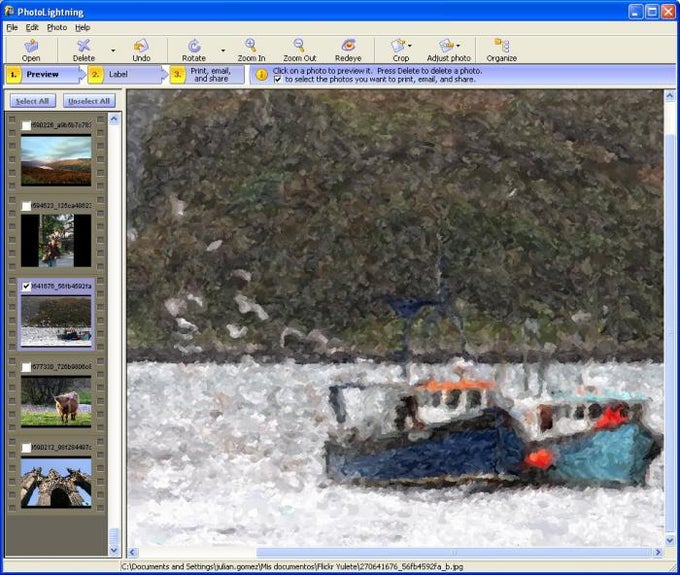Click preview horizontal scroll right arrow
The image size is (680, 575).
point(658,552)
